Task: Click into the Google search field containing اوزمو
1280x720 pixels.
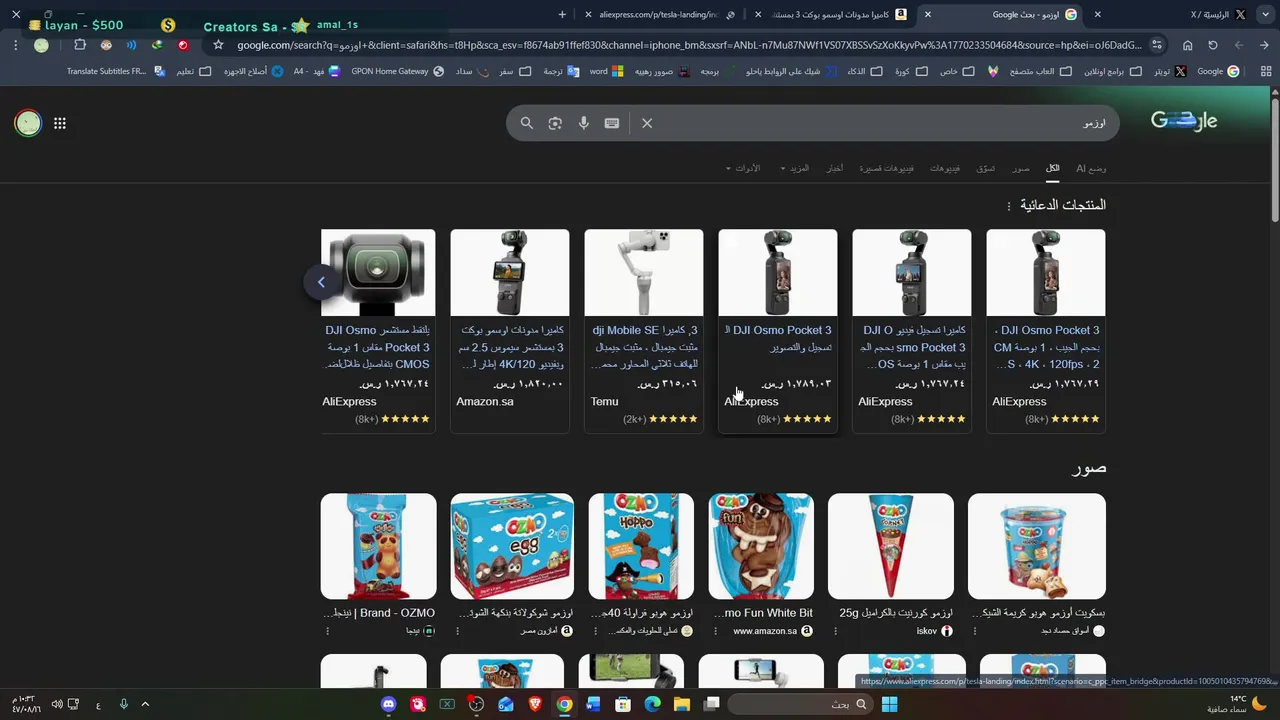Action: [880, 123]
